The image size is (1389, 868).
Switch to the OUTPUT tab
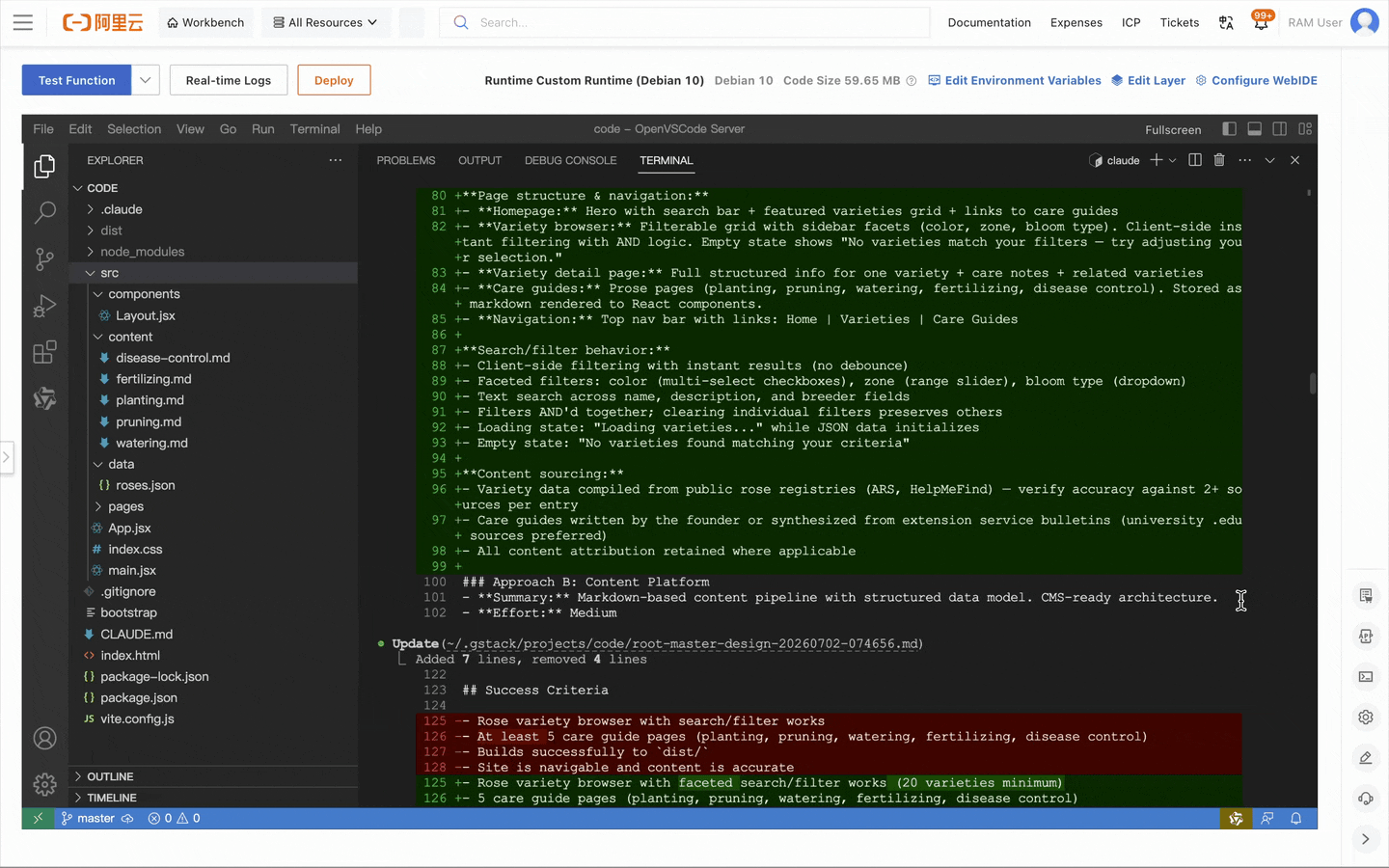(x=479, y=160)
